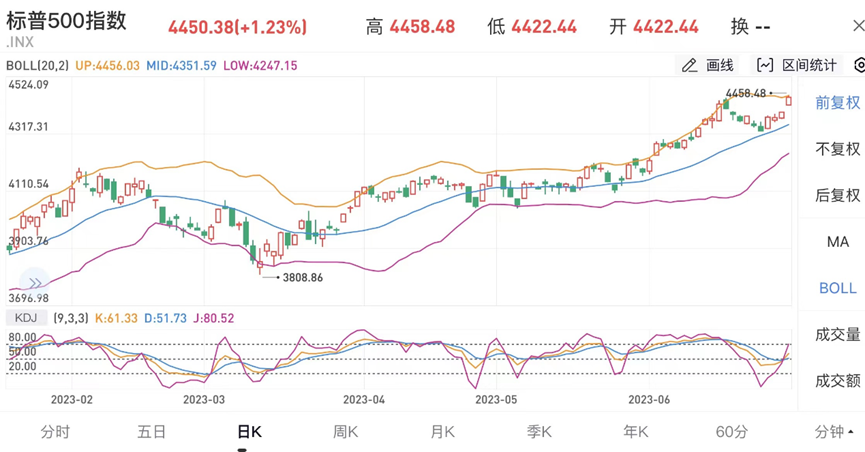Open the KDJ indicator selector
Viewport: 865px width, 452px height.
pos(26,318)
